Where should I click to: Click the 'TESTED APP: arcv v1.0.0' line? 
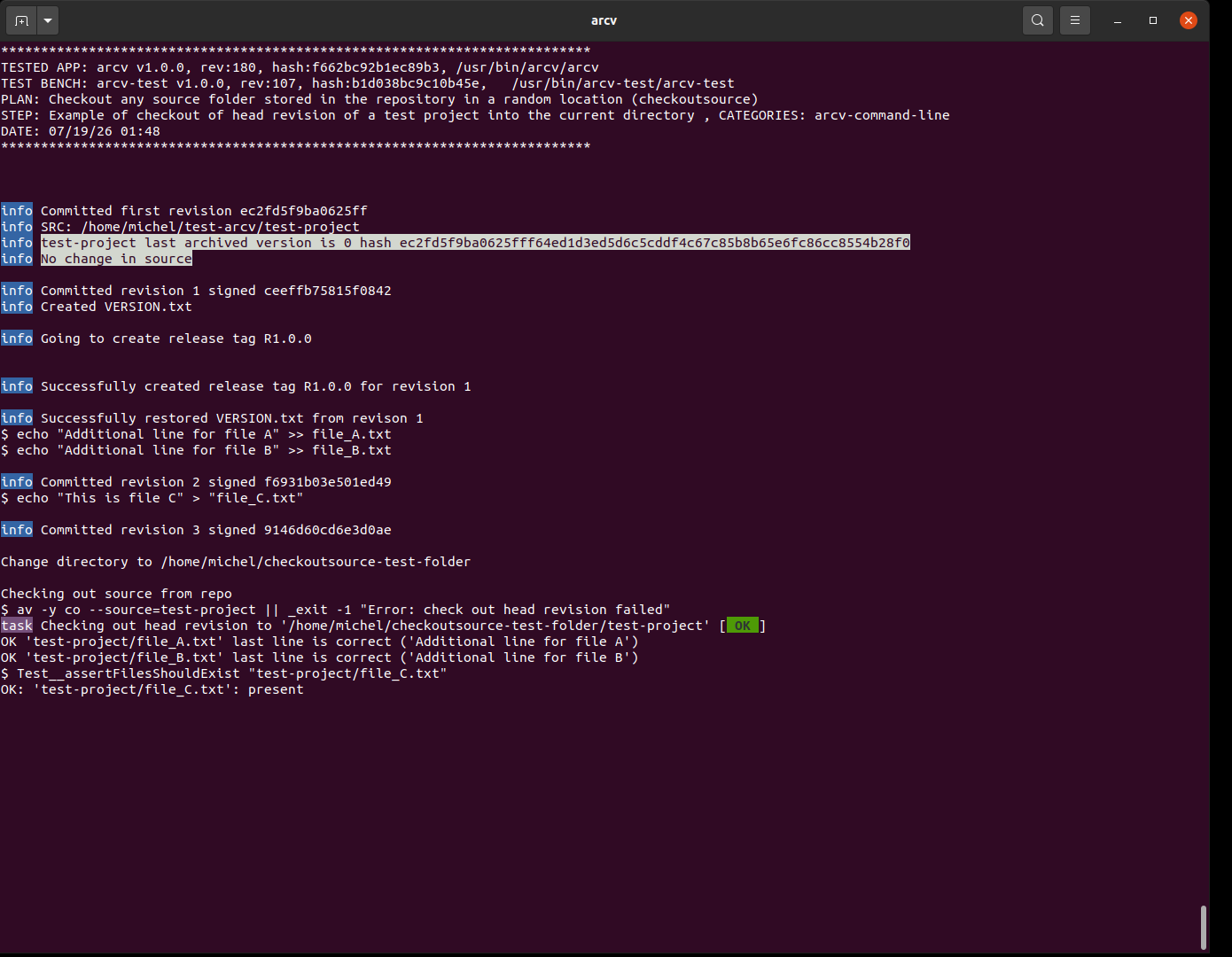point(300,67)
